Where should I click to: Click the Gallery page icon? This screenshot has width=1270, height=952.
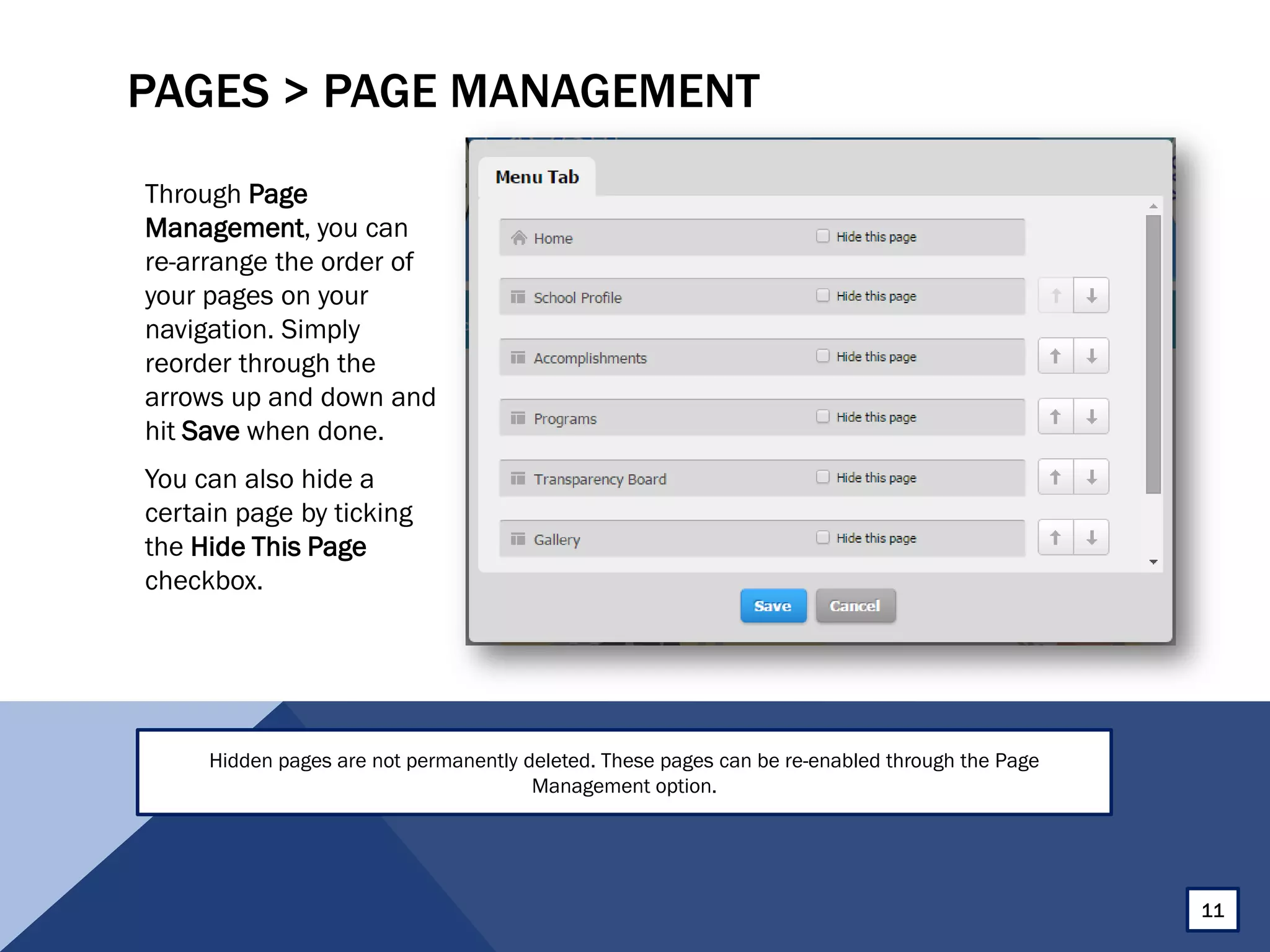pyautogui.click(x=518, y=539)
